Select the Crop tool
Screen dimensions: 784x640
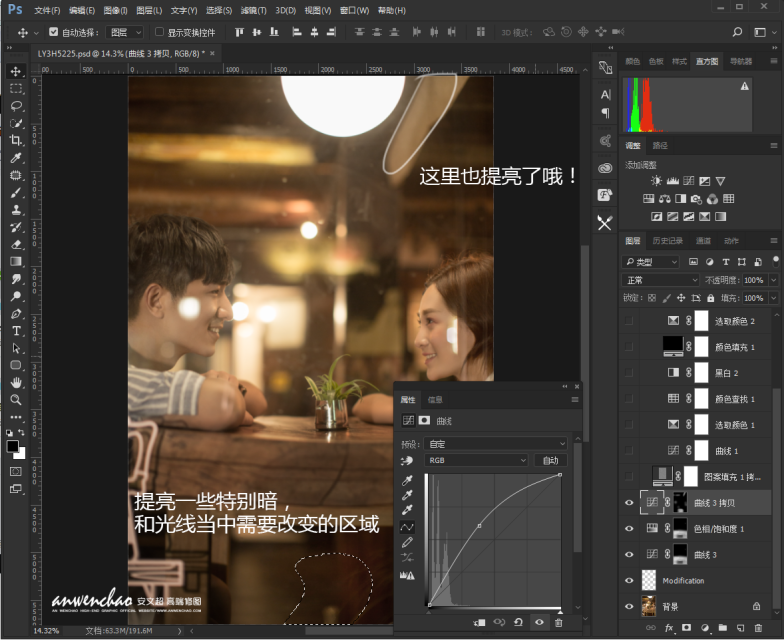(x=16, y=140)
